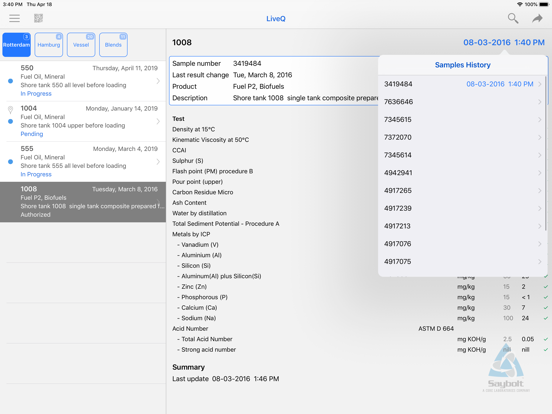The image size is (552, 414).
Task: Tap the blue status dot for 555
Action: pos(11,162)
